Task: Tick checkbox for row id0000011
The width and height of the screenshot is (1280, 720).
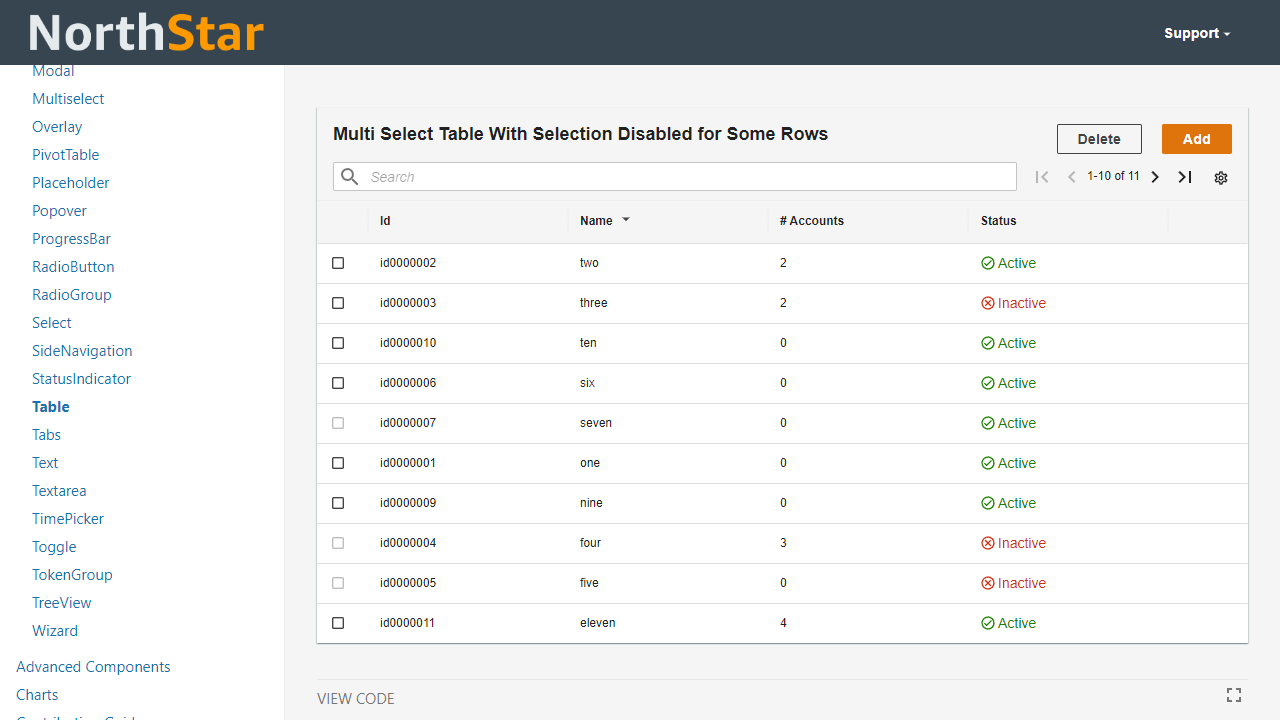Action: [x=338, y=623]
